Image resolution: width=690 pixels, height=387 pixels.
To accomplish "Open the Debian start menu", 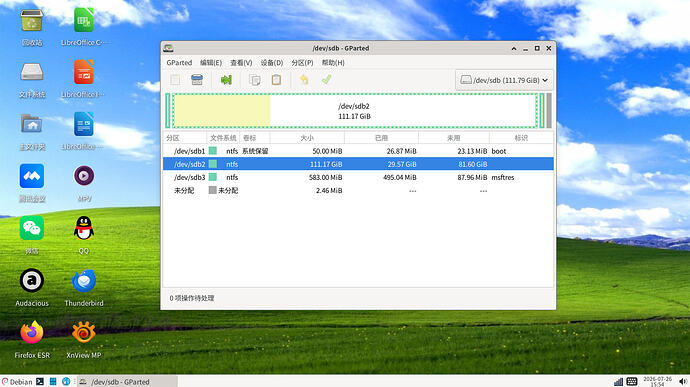I will 17,382.
